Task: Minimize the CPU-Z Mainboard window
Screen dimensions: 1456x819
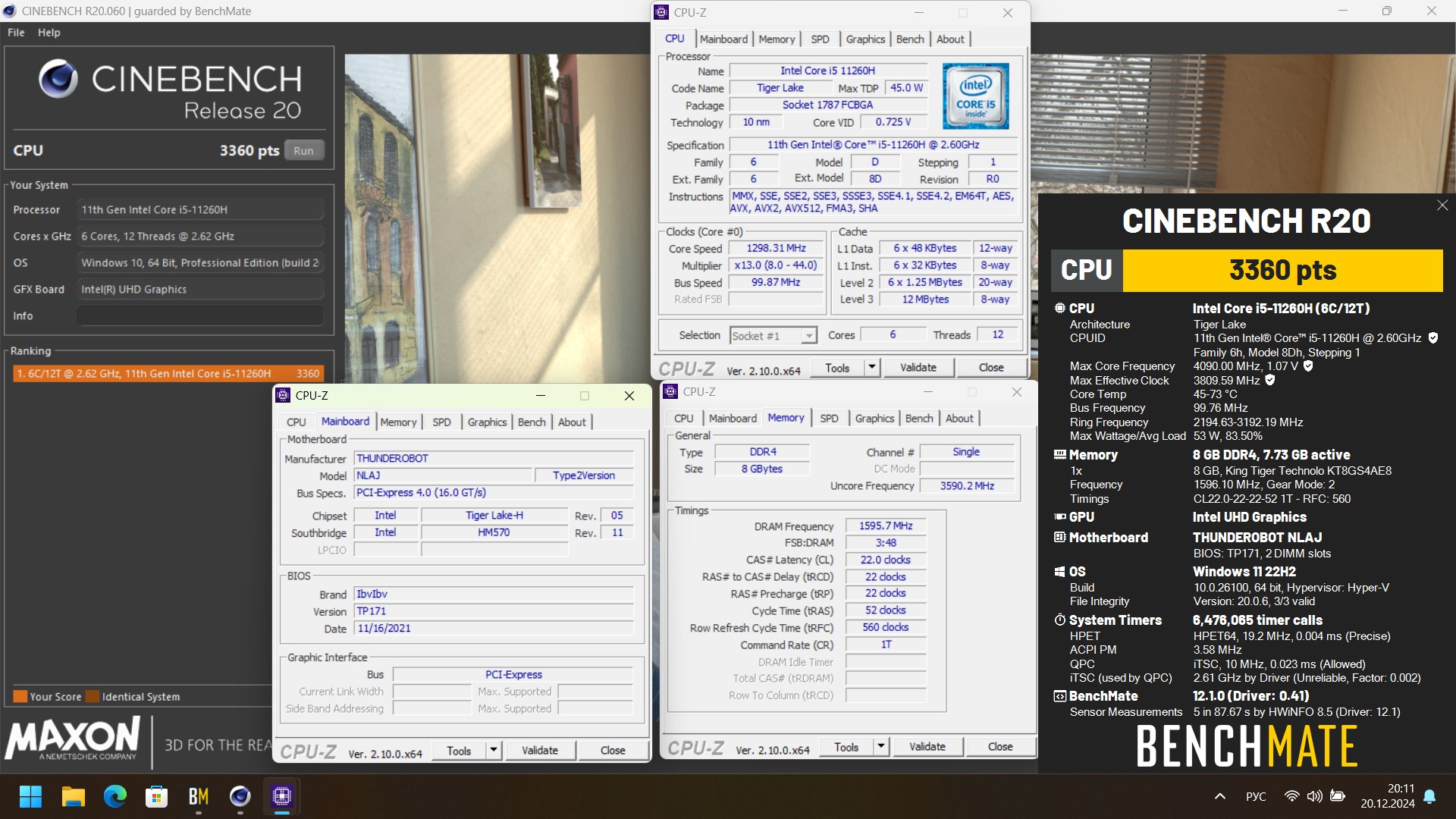Action: pyautogui.click(x=540, y=396)
